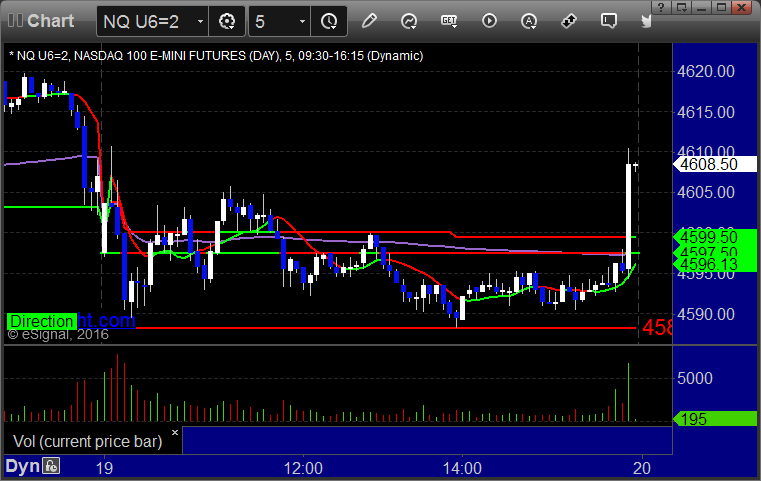Click the 4615.00 price axis label
Viewport: 761px width, 481px height.
(706, 112)
